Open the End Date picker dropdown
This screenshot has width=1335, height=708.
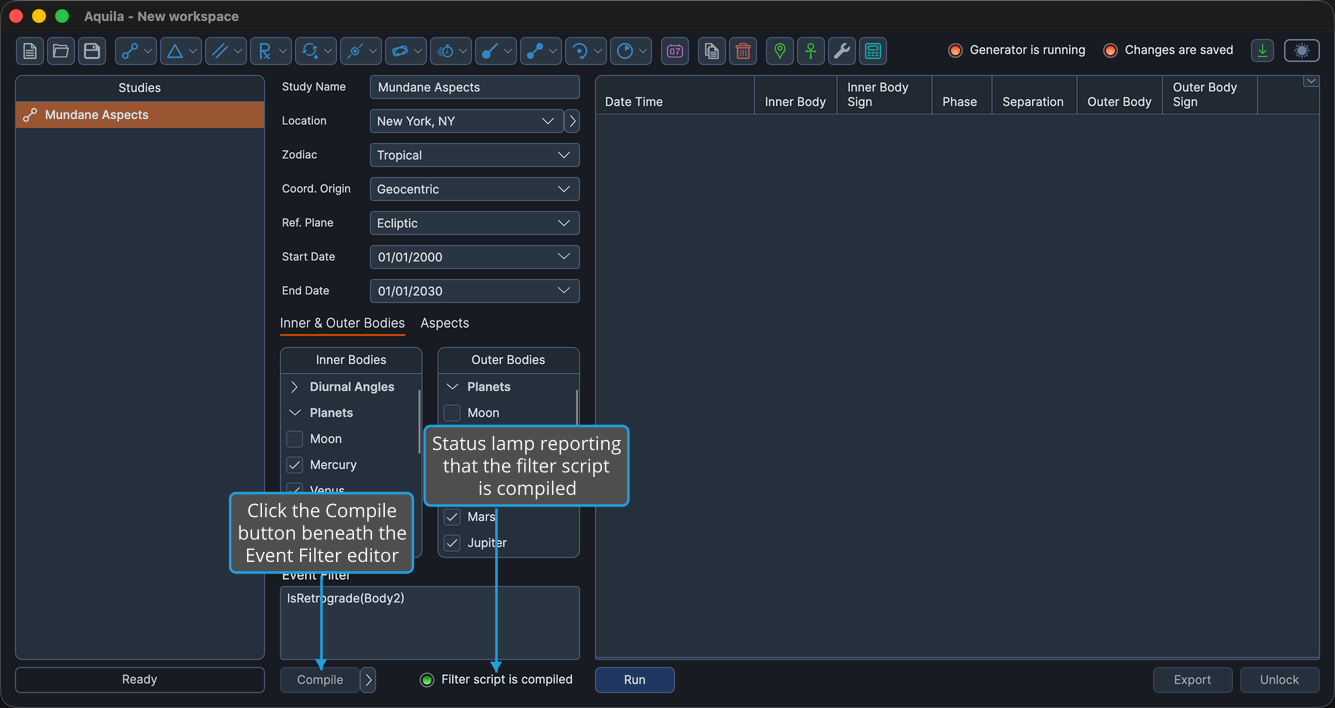564,291
